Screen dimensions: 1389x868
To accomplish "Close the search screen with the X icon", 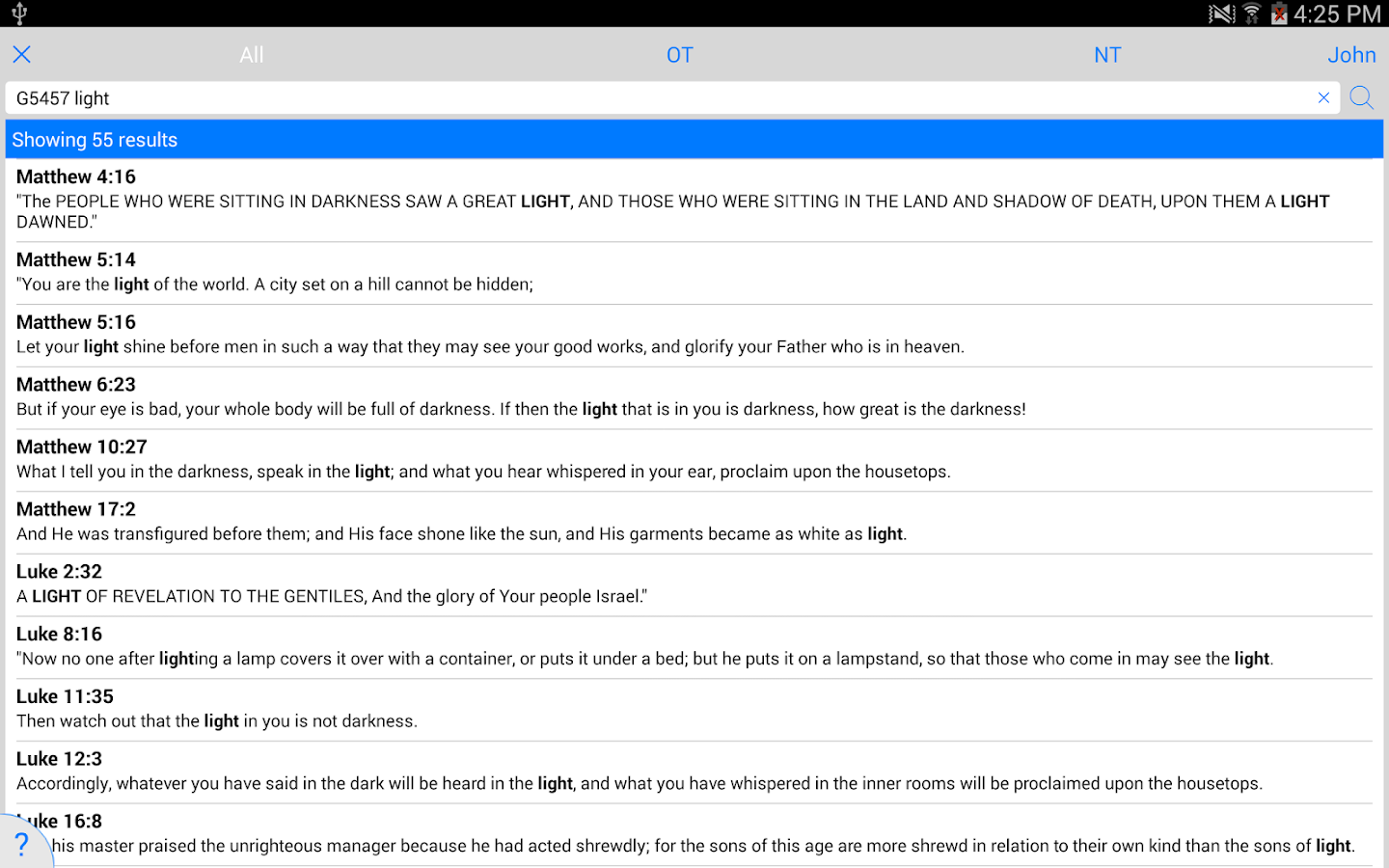I will pyautogui.click(x=21, y=55).
